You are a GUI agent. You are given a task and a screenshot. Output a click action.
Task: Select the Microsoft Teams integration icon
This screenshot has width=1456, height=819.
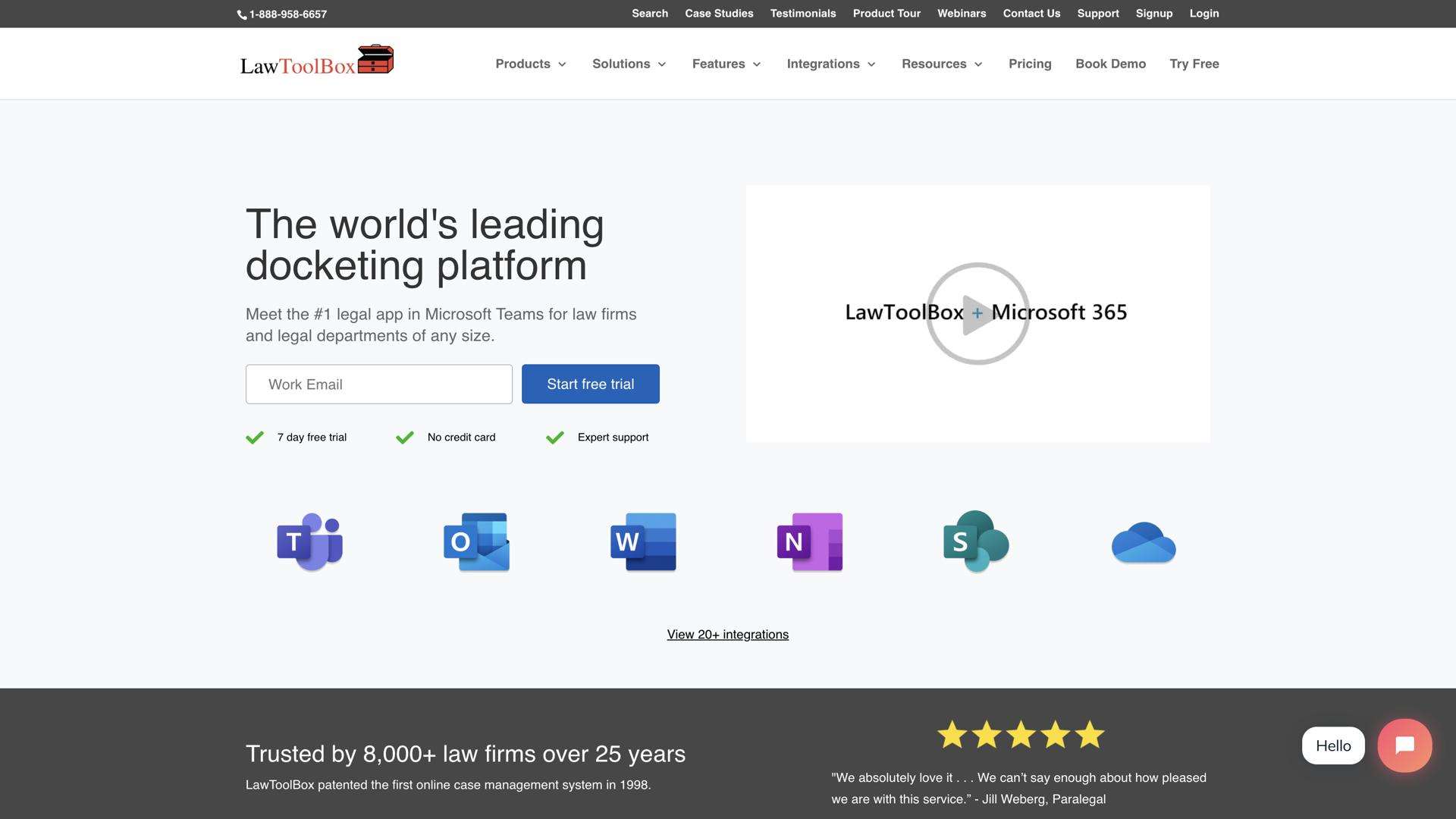pos(309,541)
